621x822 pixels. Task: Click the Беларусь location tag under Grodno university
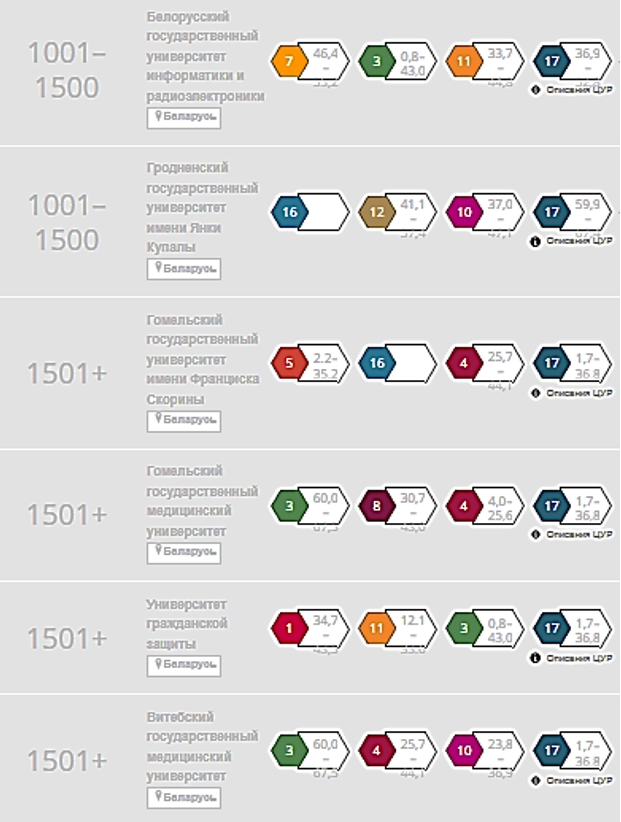click(184, 269)
